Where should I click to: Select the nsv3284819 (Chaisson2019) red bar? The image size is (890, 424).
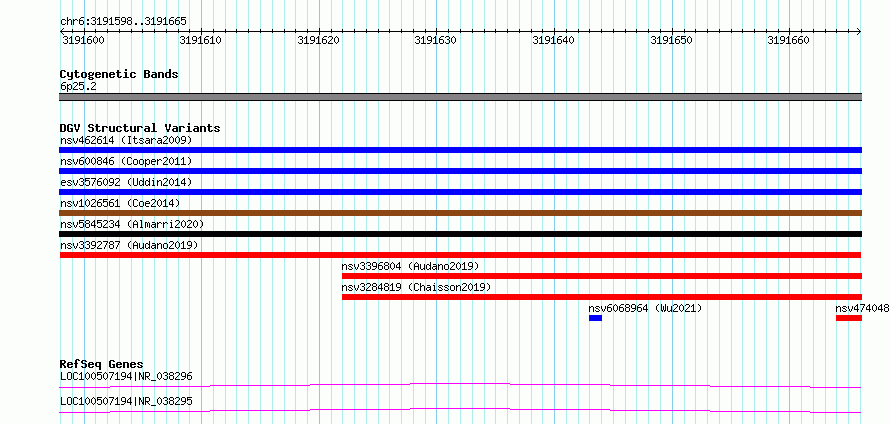(602, 297)
